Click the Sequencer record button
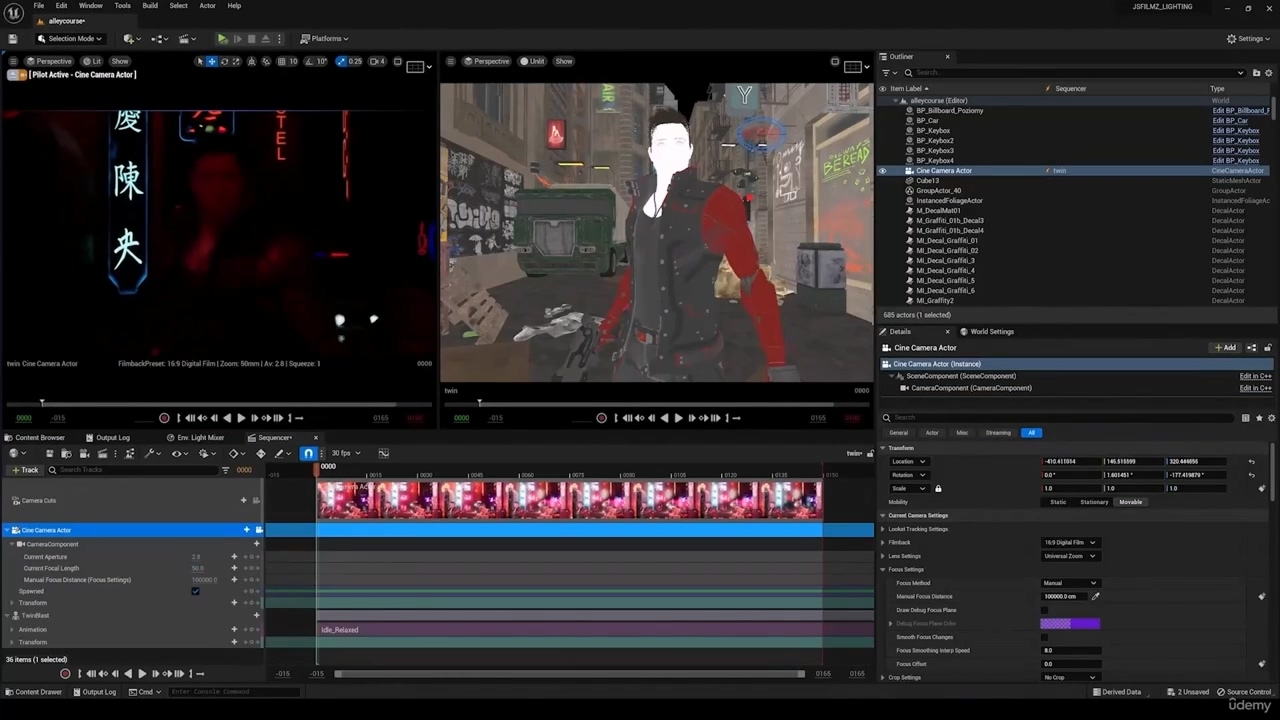 65,673
